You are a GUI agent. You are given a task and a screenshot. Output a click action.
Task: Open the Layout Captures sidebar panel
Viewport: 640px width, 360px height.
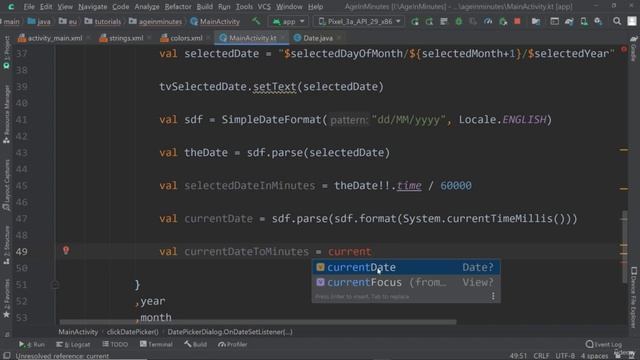[7, 185]
